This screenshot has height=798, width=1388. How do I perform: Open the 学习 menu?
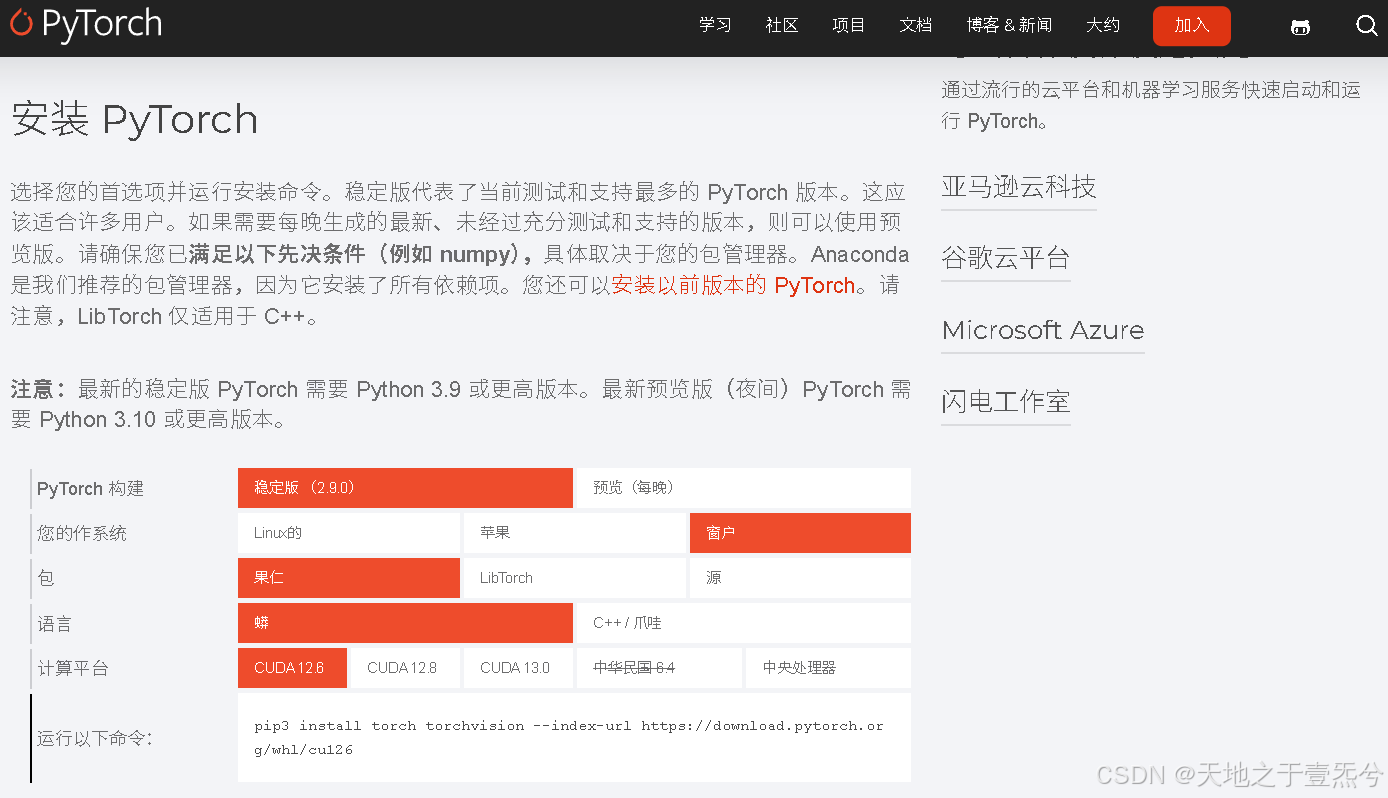pos(715,25)
